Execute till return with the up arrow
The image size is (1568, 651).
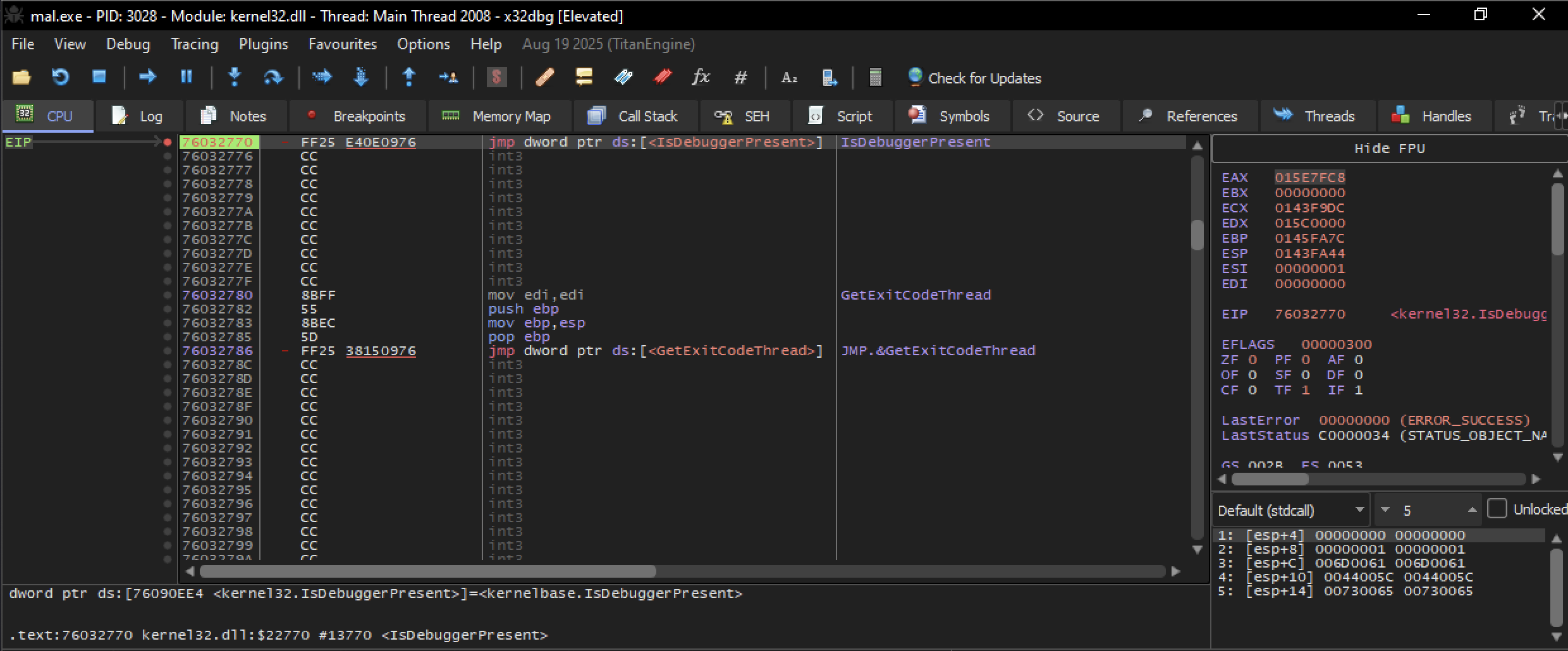pyautogui.click(x=409, y=76)
